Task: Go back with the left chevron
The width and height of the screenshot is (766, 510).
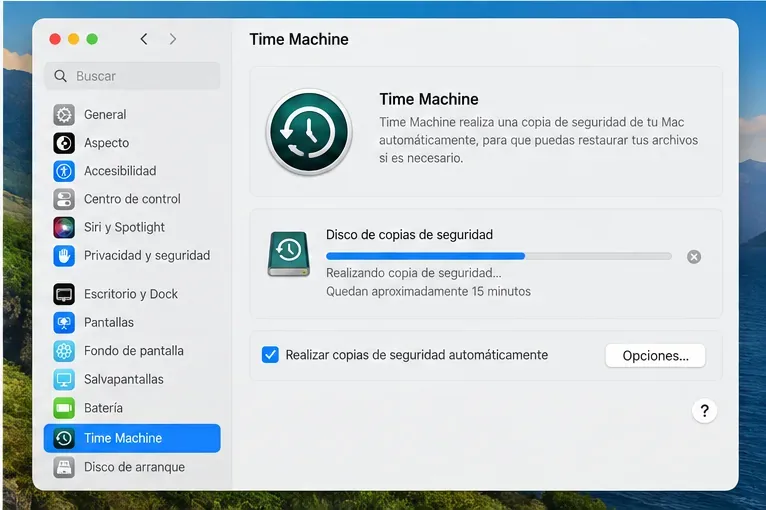Action: tap(144, 39)
